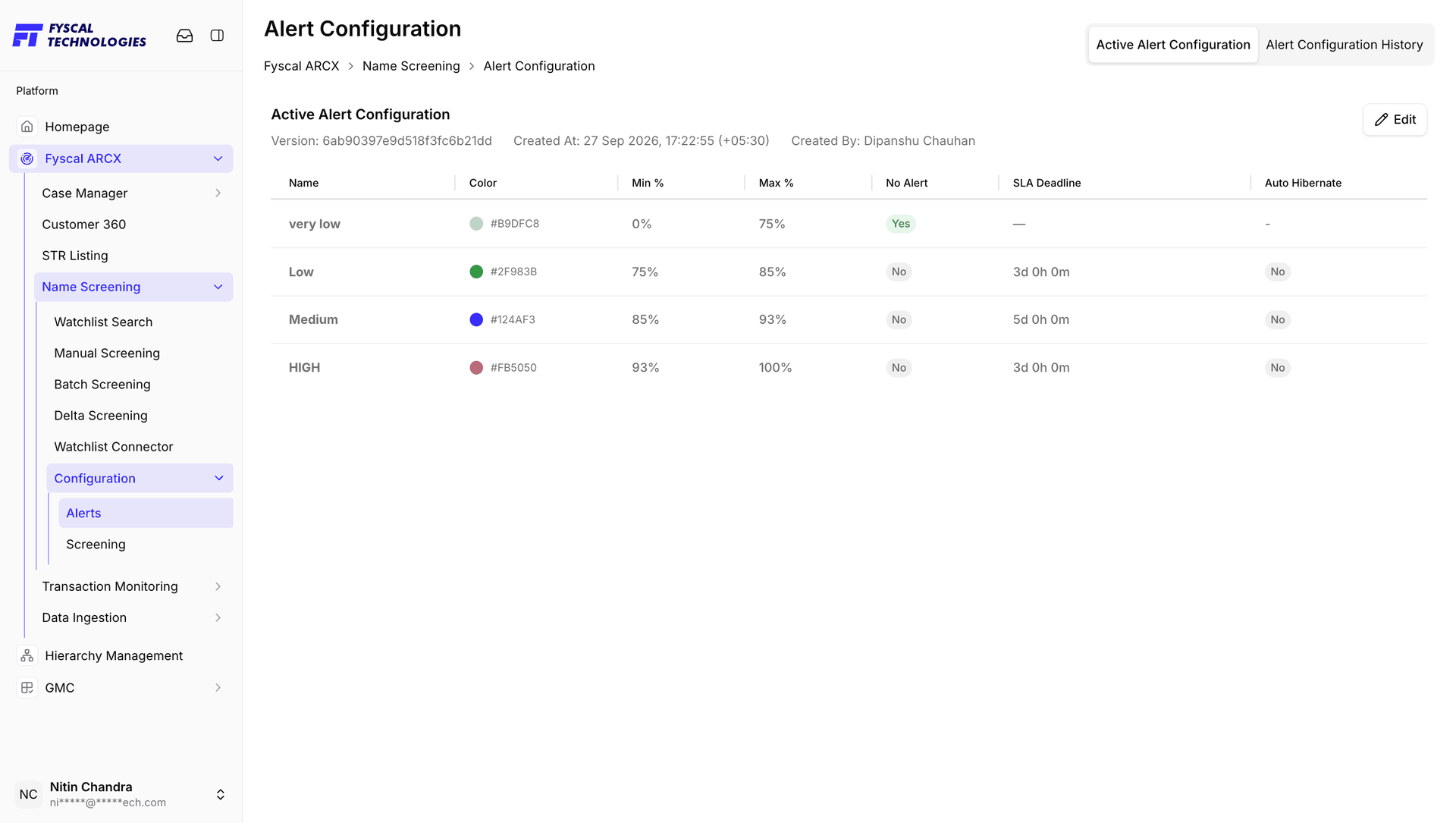Viewport: 1456px width, 823px height.
Task: Click the 100% Max value in HIGH row
Action: tap(775, 367)
